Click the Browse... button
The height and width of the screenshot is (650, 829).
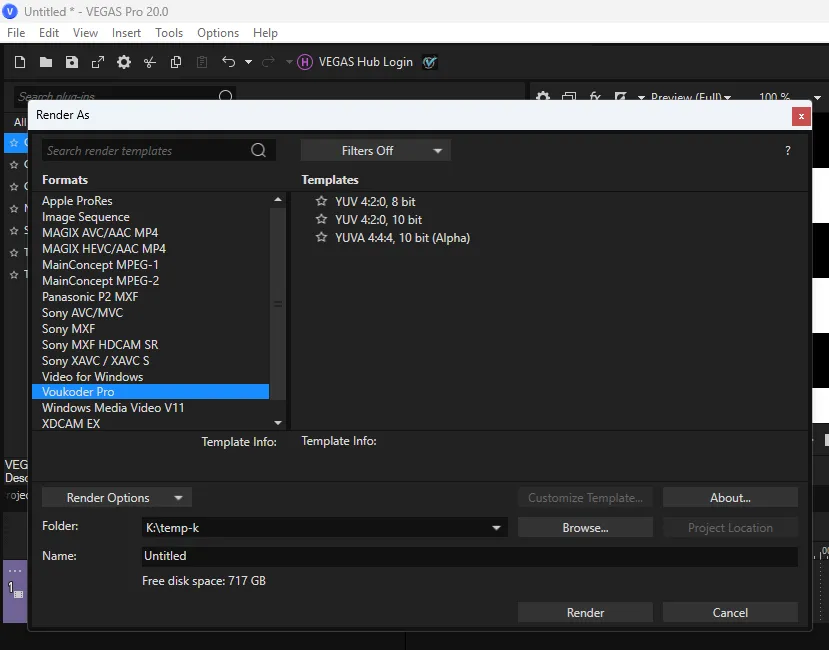(x=585, y=528)
